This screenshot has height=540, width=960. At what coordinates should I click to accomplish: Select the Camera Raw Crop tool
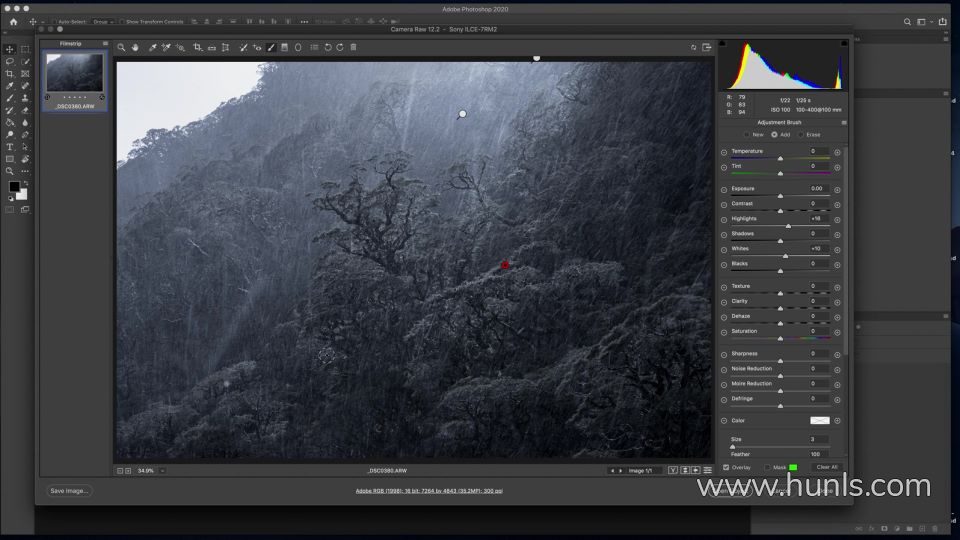tap(198, 47)
